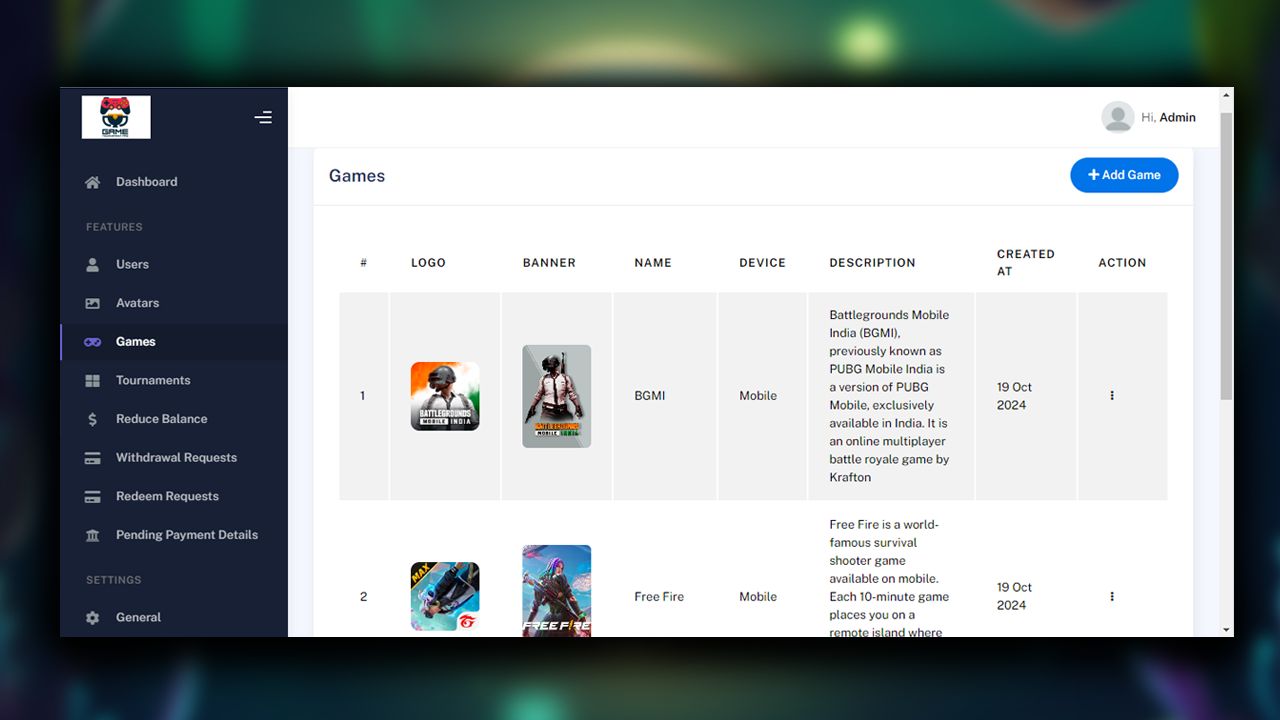
Task: Collapse the sidebar with the hamburger toggle
Action: pyautogui.click(x=263, y=118)
